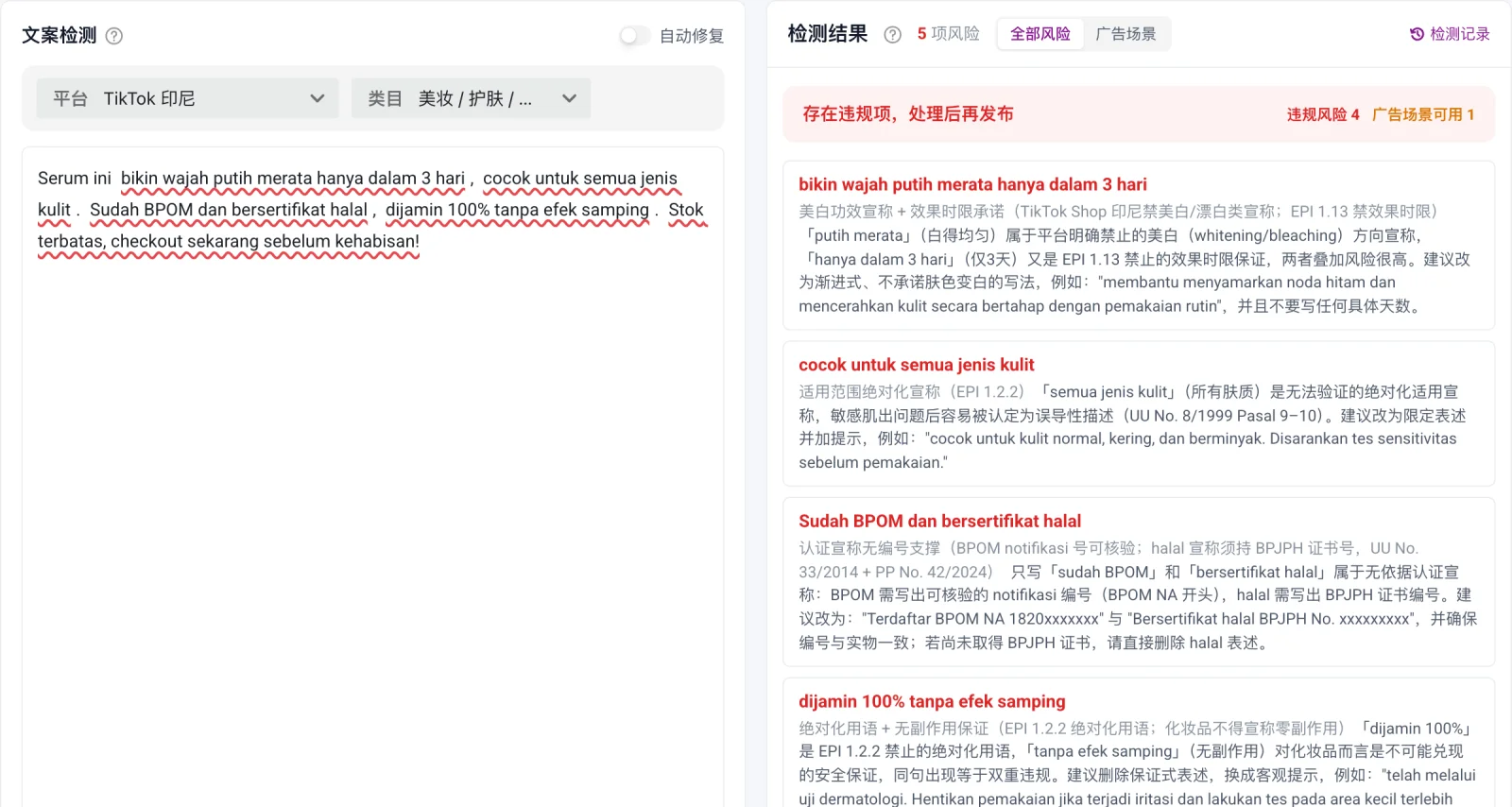Click flagged 'terbatas, checkout sekarang sebelum kehabisan!' in editor
The image size is (1512, 807).
coord(229,241)
